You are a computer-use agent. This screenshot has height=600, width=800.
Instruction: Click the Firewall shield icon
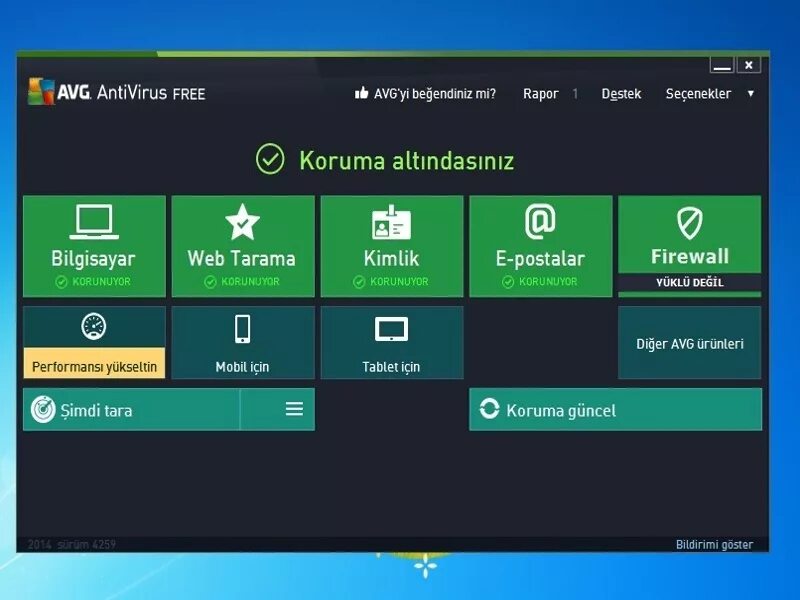[x=690, y=223]
